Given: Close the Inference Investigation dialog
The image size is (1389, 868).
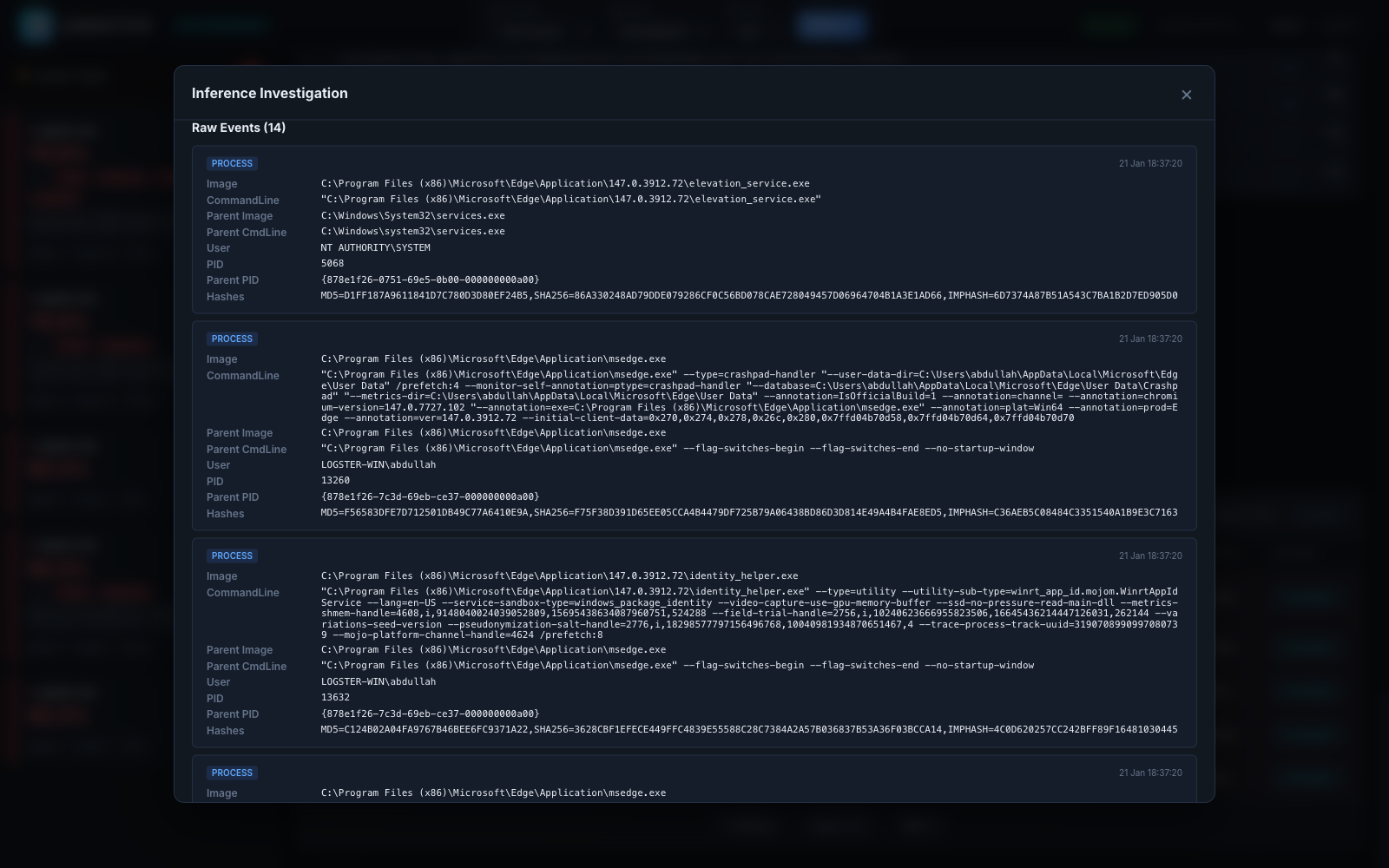Looking at the screenshot, I should coord(1186,95).
